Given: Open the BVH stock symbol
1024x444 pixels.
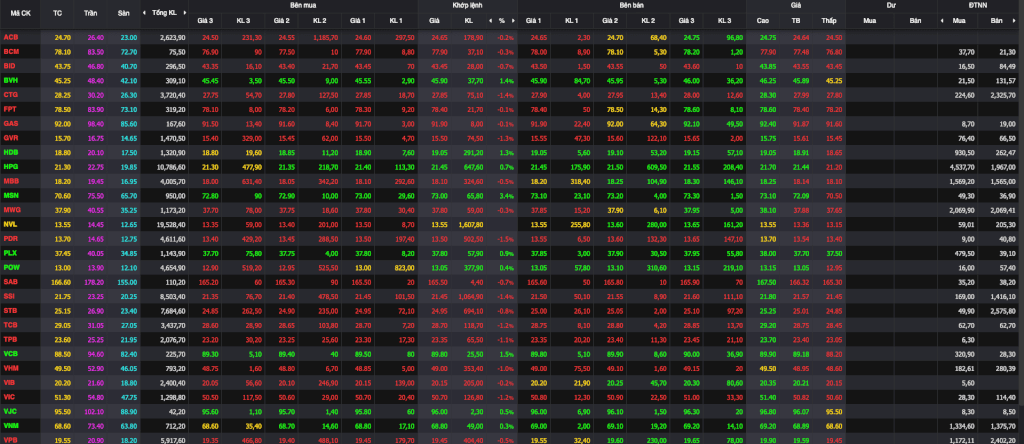Looking at the screenshot, I should [x=10, y=80].
